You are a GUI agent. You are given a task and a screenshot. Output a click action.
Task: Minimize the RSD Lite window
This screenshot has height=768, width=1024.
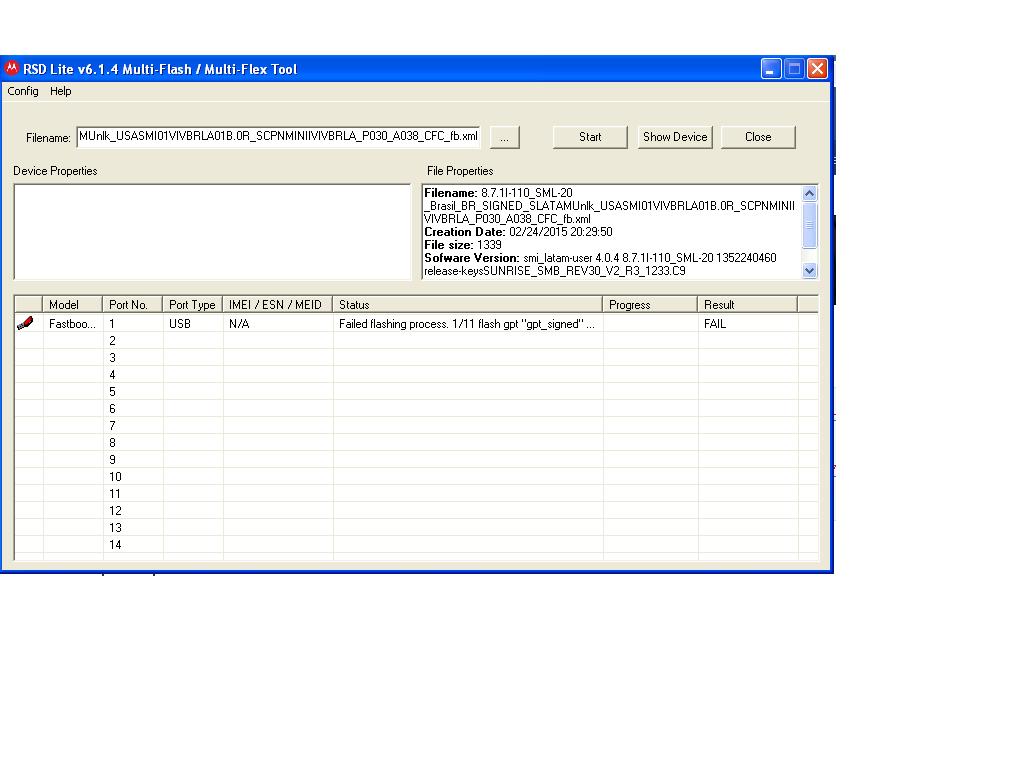coord(771,69)
